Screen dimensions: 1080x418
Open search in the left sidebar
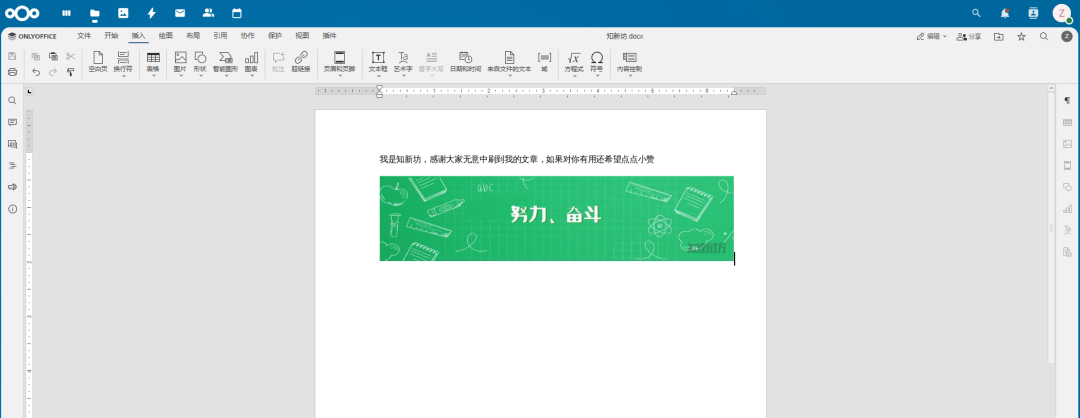[x=12, y=101]
